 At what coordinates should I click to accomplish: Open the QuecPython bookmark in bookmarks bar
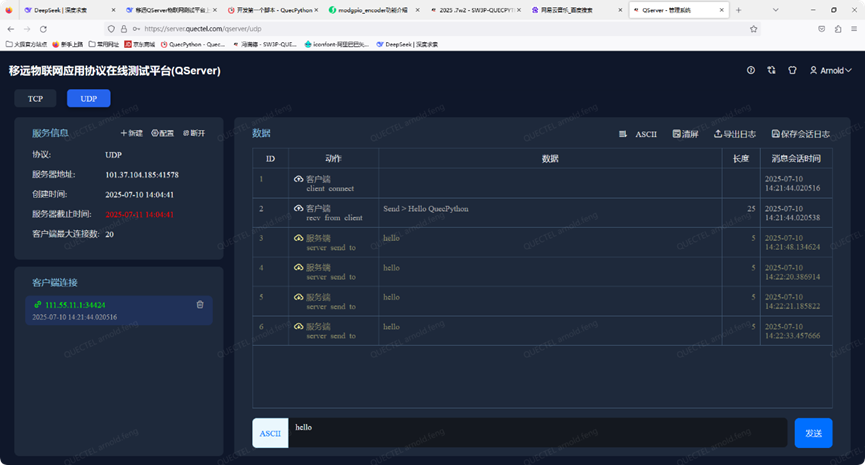pyautogui.click(x=193, y=44)
